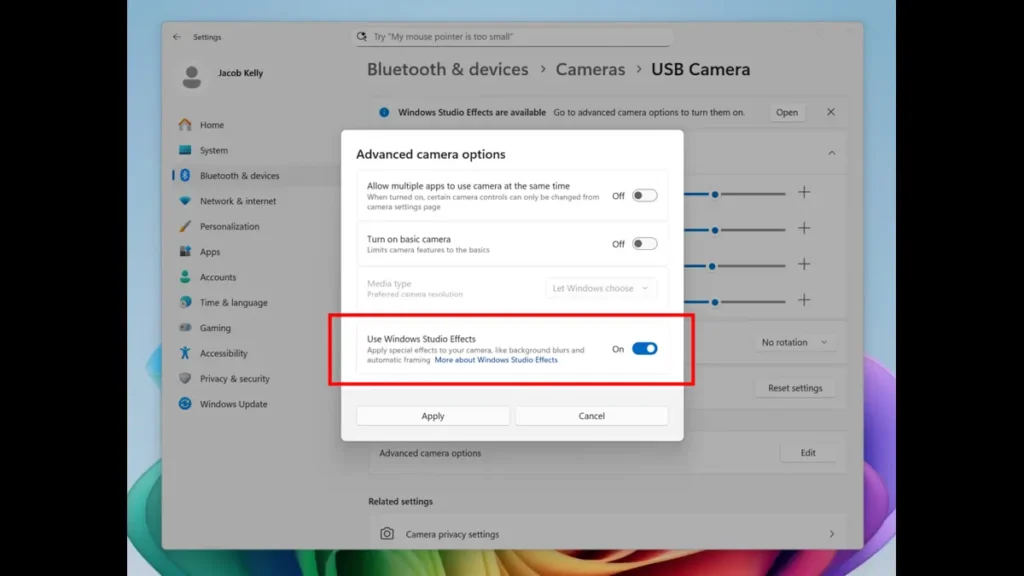Select Bluetooth & devices in sidebar
The image size is (1024, 576).
(x=239, y=176)
